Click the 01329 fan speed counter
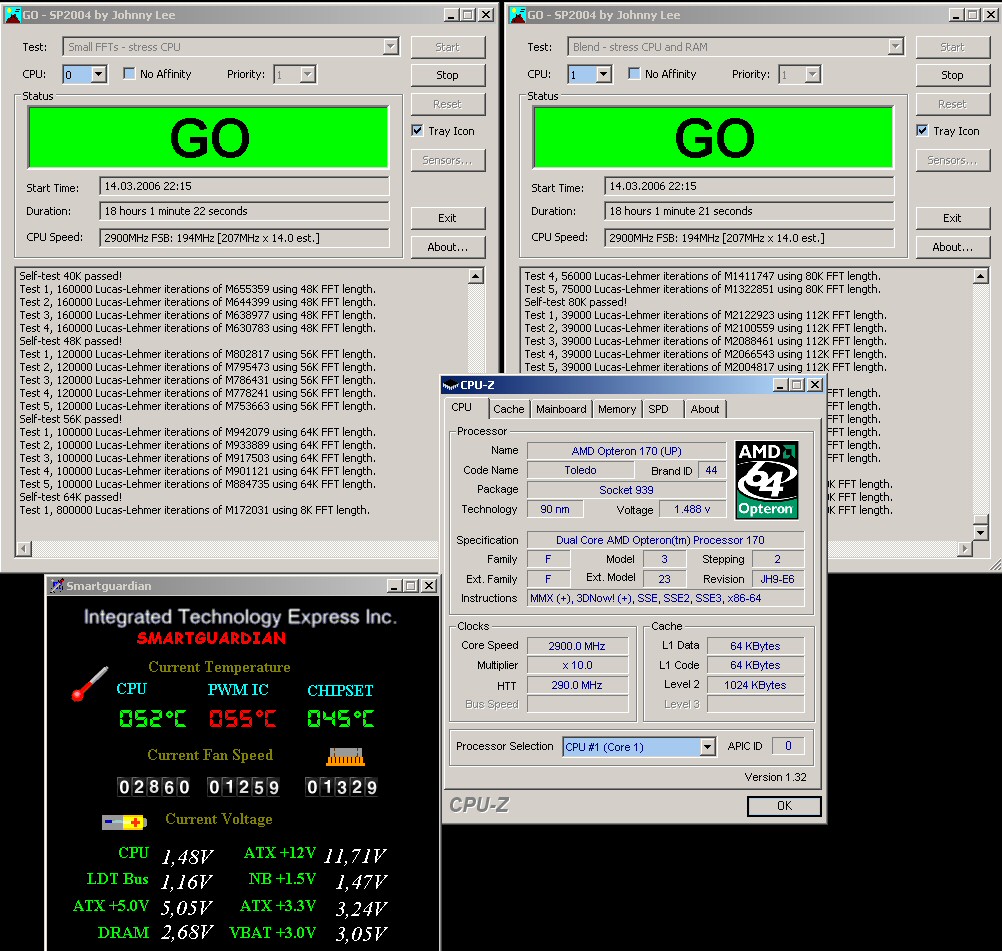 341,787
